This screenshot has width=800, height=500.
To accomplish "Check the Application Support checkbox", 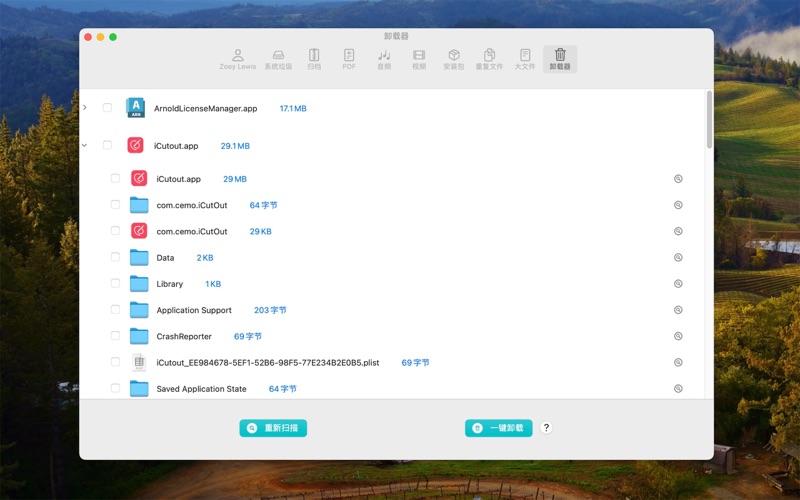I will tap(115, 309).
